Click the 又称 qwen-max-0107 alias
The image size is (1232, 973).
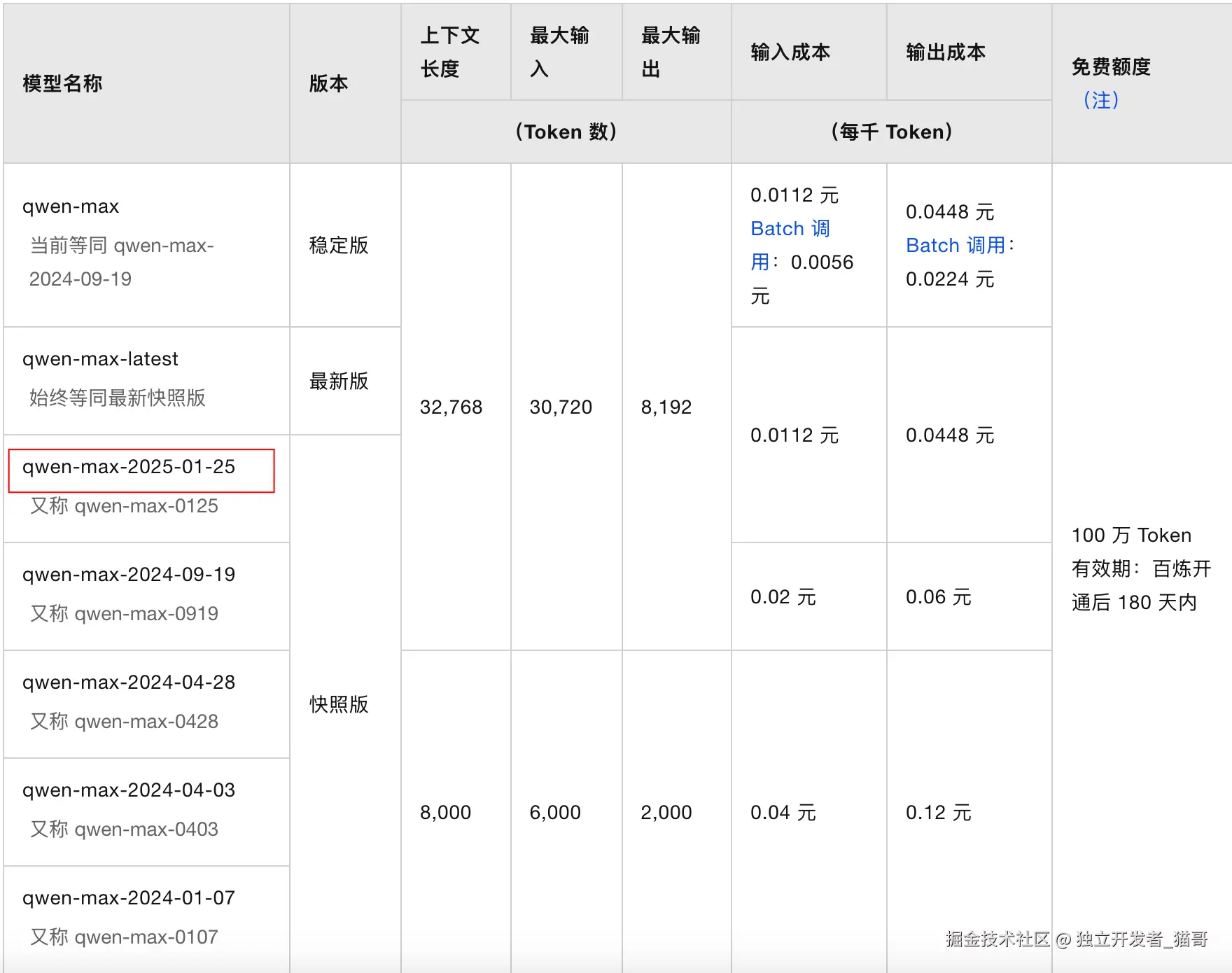click(124, 937)
